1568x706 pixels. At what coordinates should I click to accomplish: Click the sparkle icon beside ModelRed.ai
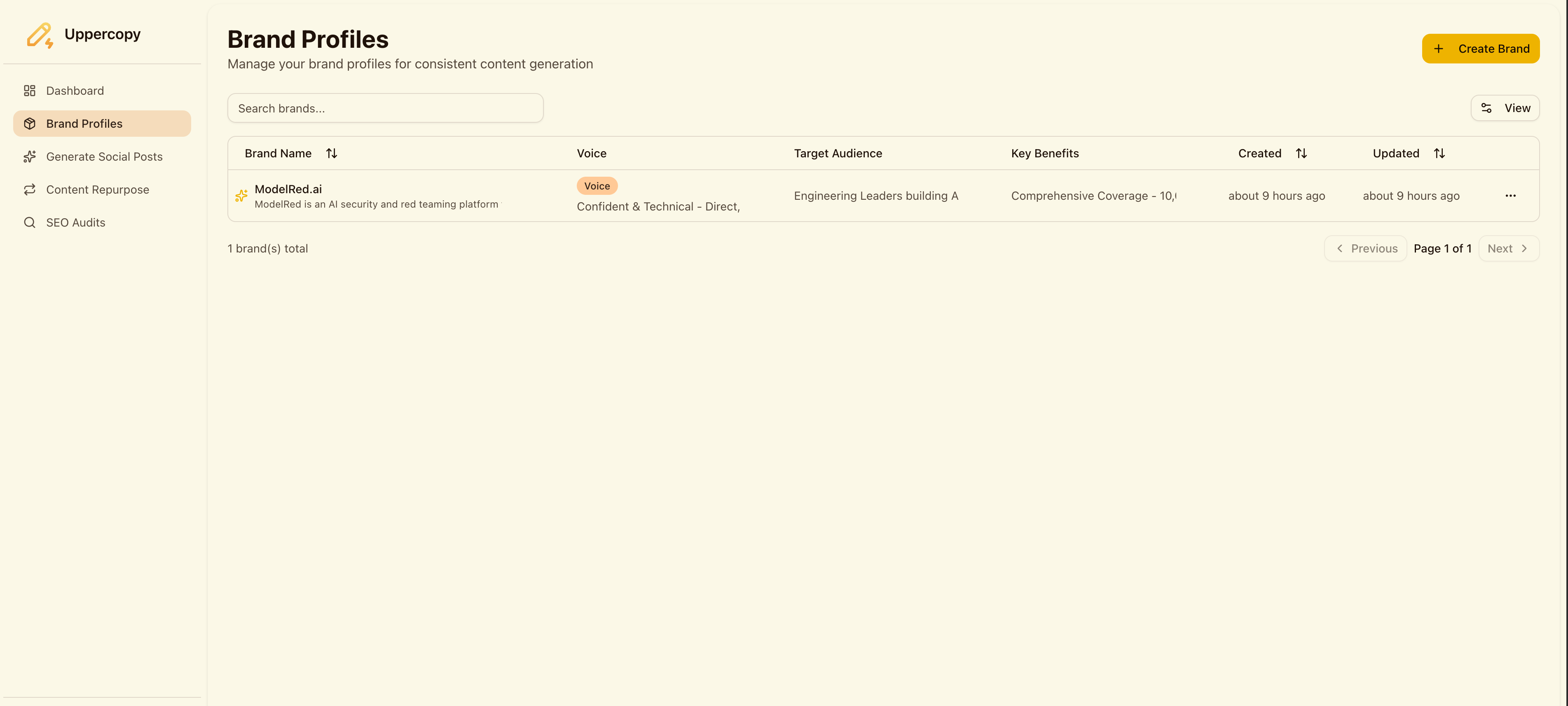click(241, 195)
